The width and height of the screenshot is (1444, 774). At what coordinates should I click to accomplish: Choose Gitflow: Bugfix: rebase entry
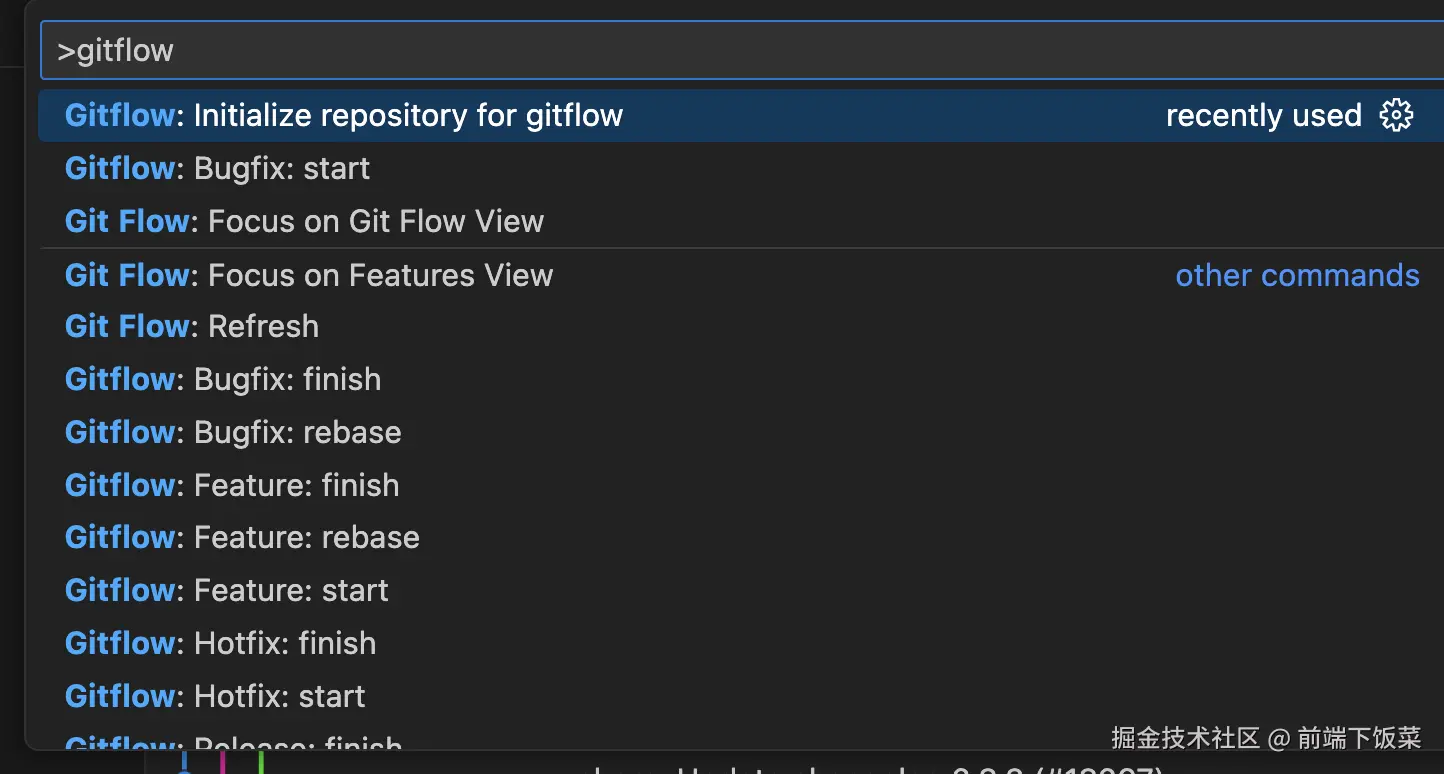tap(233, 432)
